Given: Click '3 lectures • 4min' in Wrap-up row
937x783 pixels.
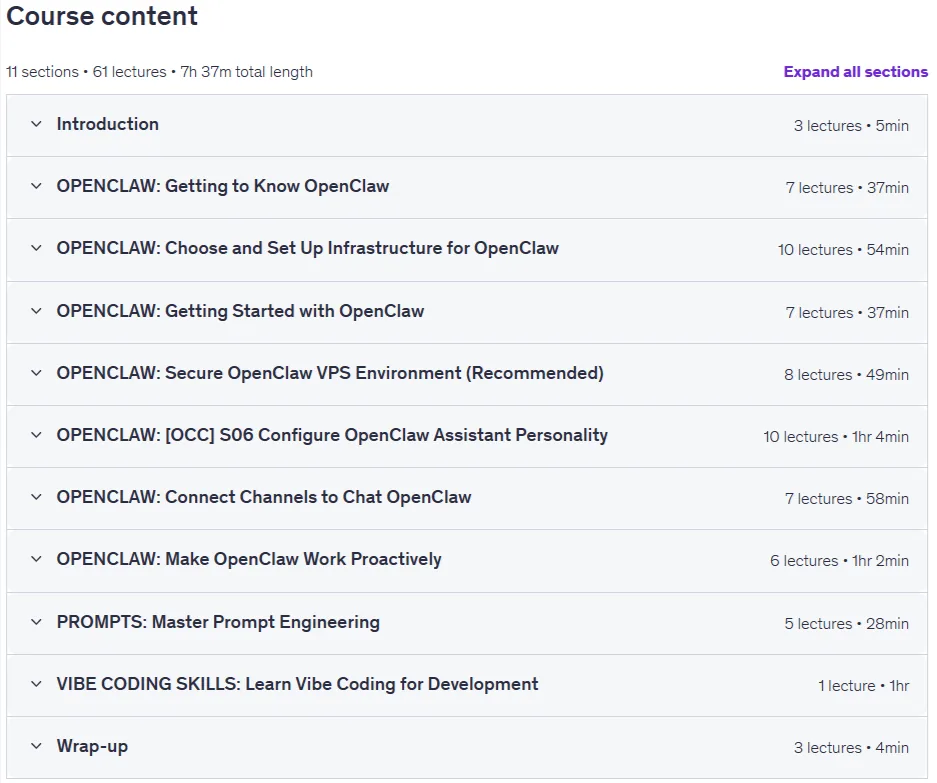Looking at the screenshot, I should [x=851, y=748].
